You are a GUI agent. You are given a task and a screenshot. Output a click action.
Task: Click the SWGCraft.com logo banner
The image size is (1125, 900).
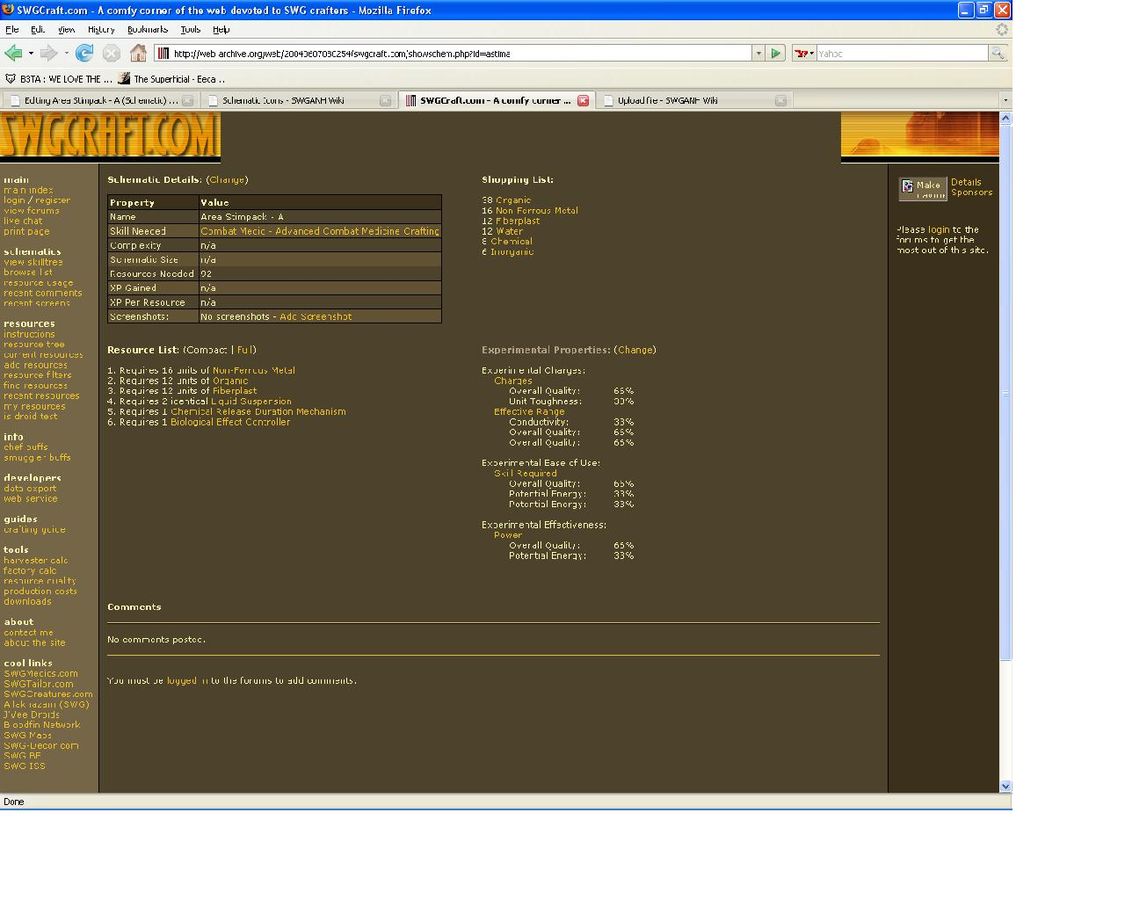(x=110, y=137)
